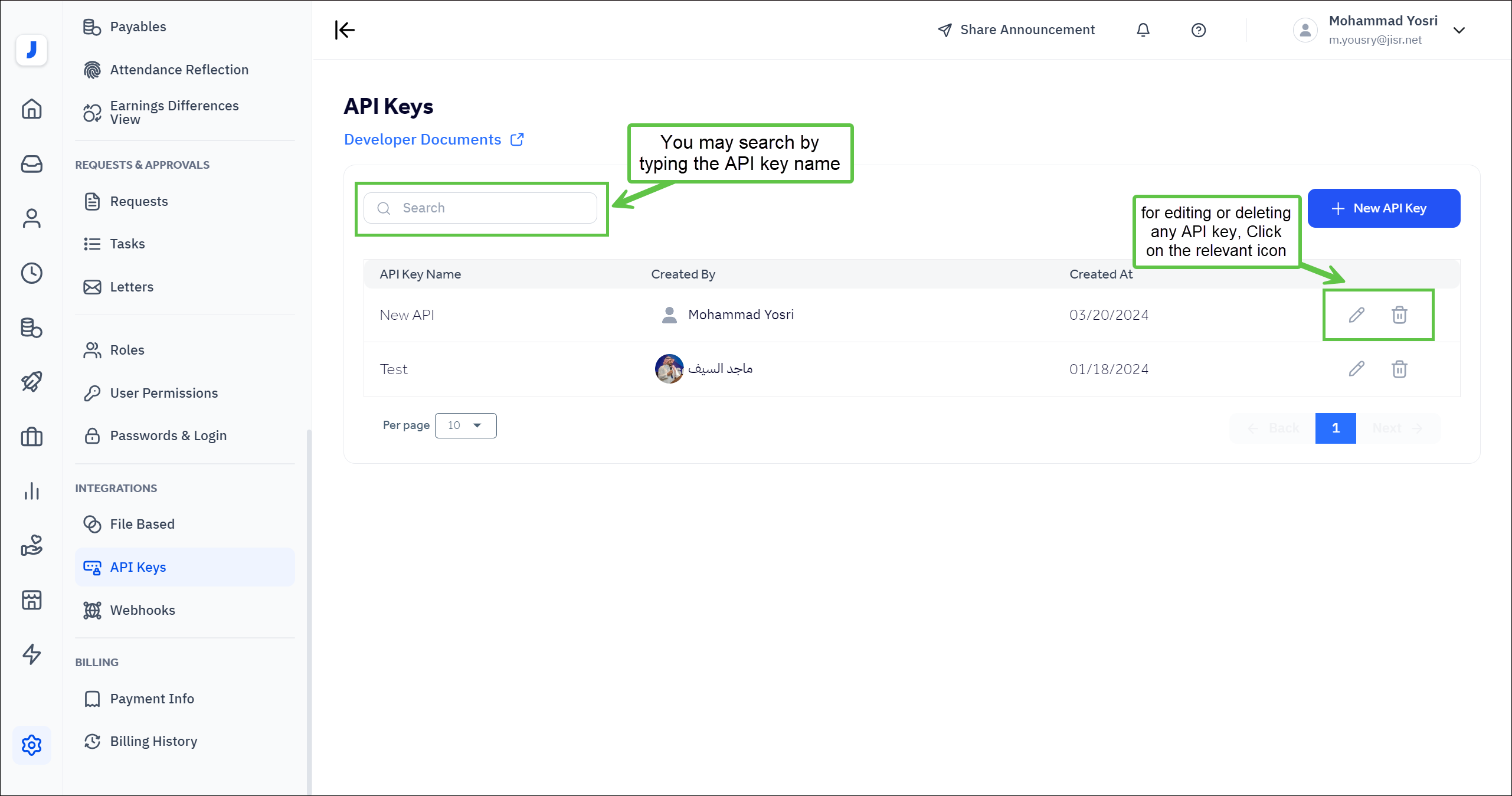Screen dimensions: 1512x796
Task: Open Billing History in the sidebar
Action: 153,741
